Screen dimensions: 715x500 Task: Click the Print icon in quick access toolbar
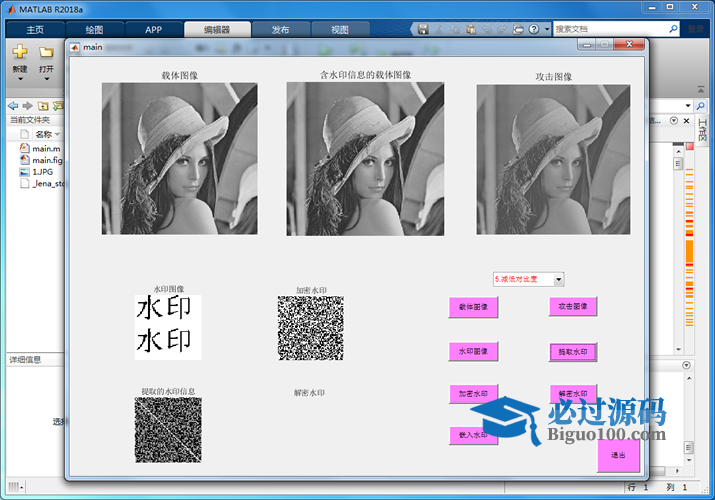point(518,29)
